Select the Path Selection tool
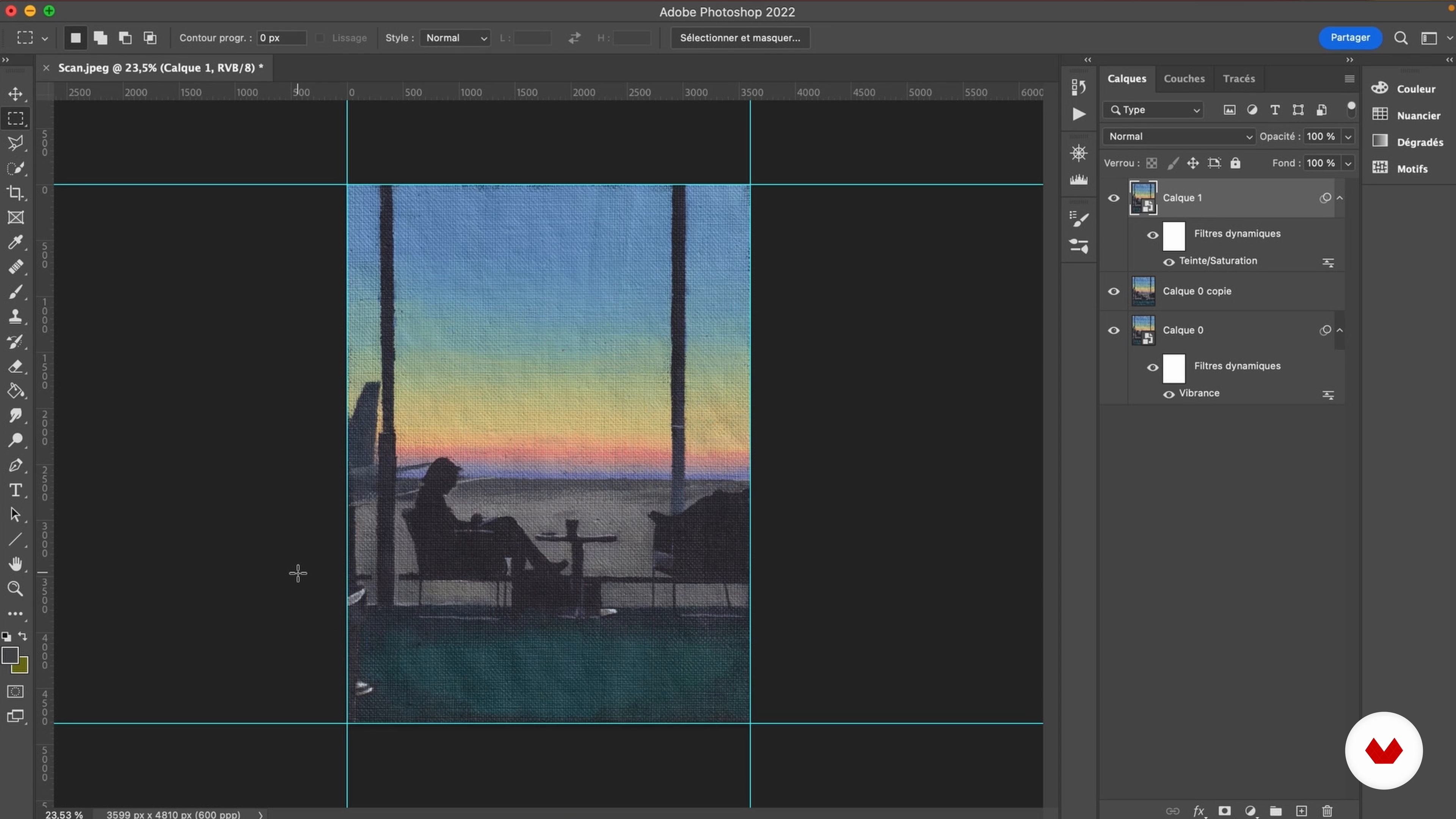 (x=15, y=515)
